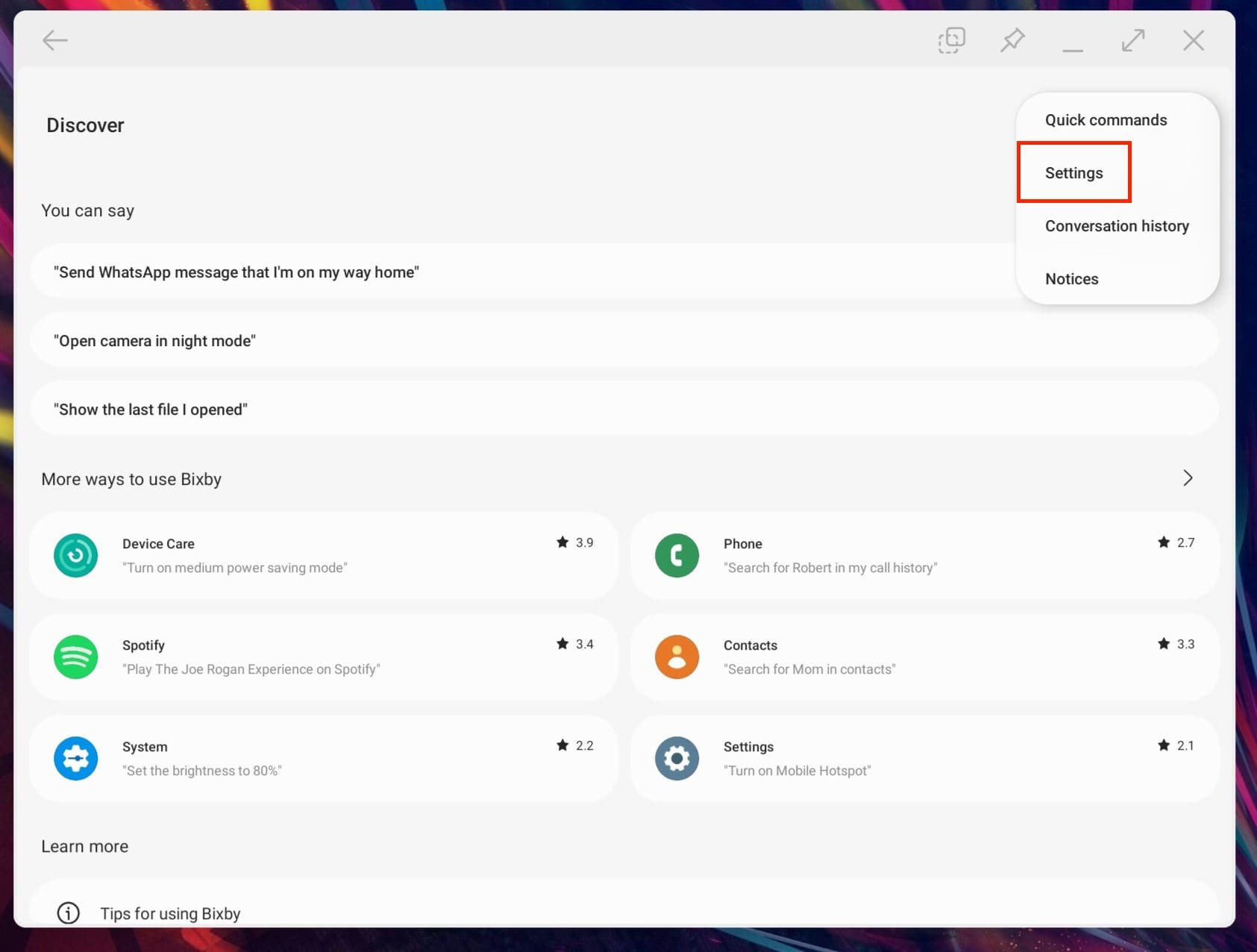This screenshot has height=952, width=1257.
Task: Click the green Phone app icon
Action: pyautogui.click(x=677, y=555)
